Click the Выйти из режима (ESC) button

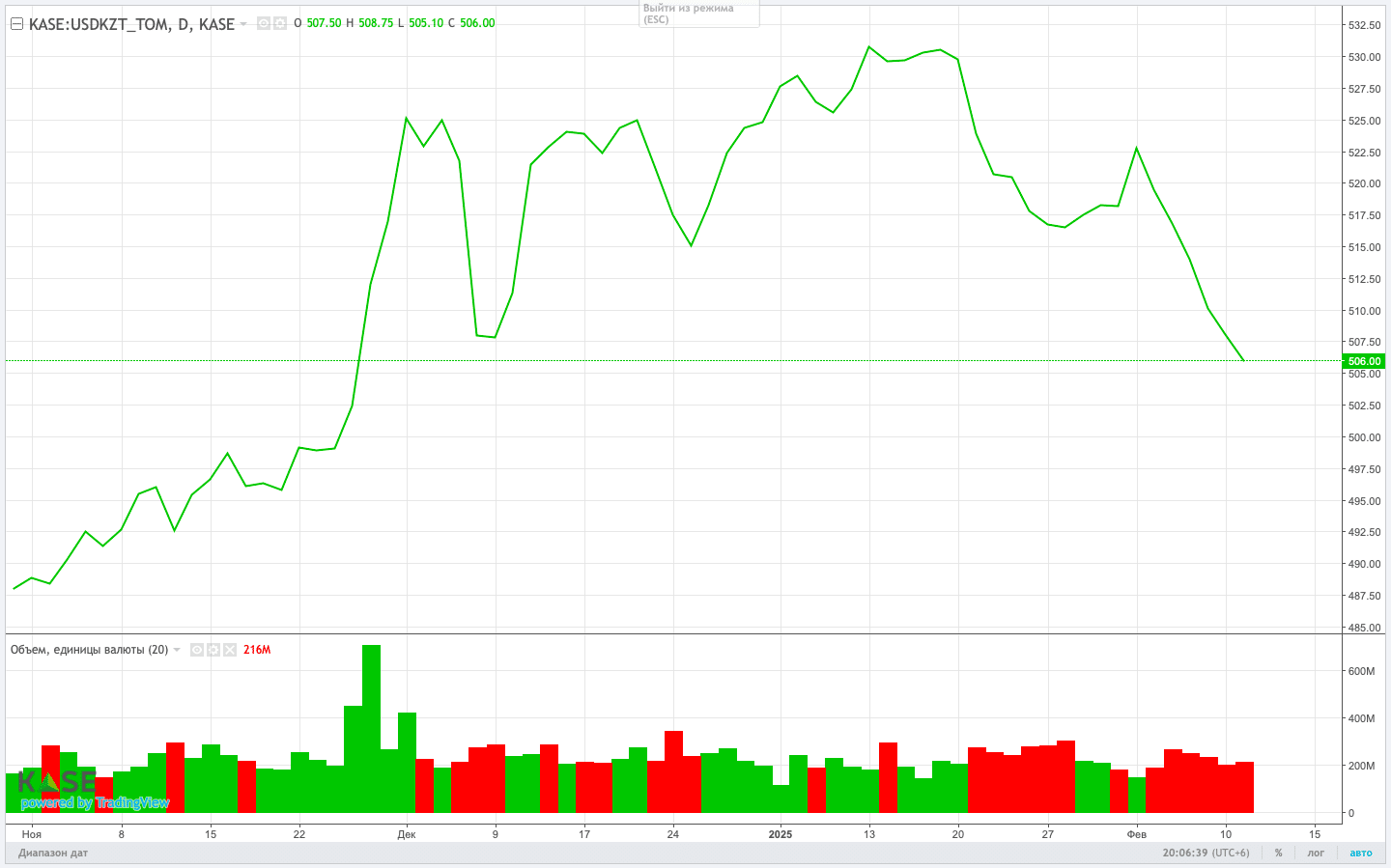[698, 14]
